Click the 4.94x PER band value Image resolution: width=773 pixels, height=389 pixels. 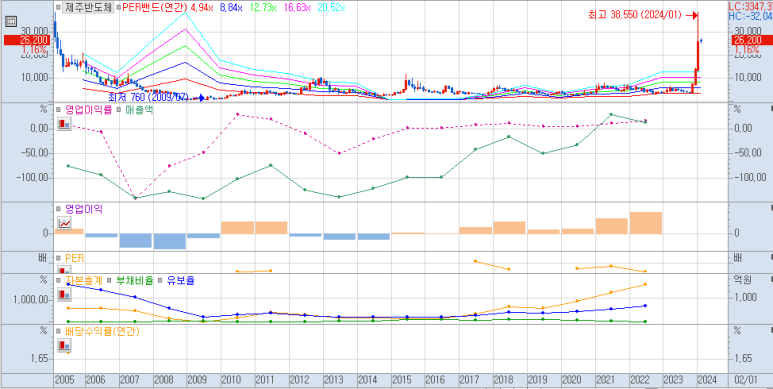click(x=203, y=7)
